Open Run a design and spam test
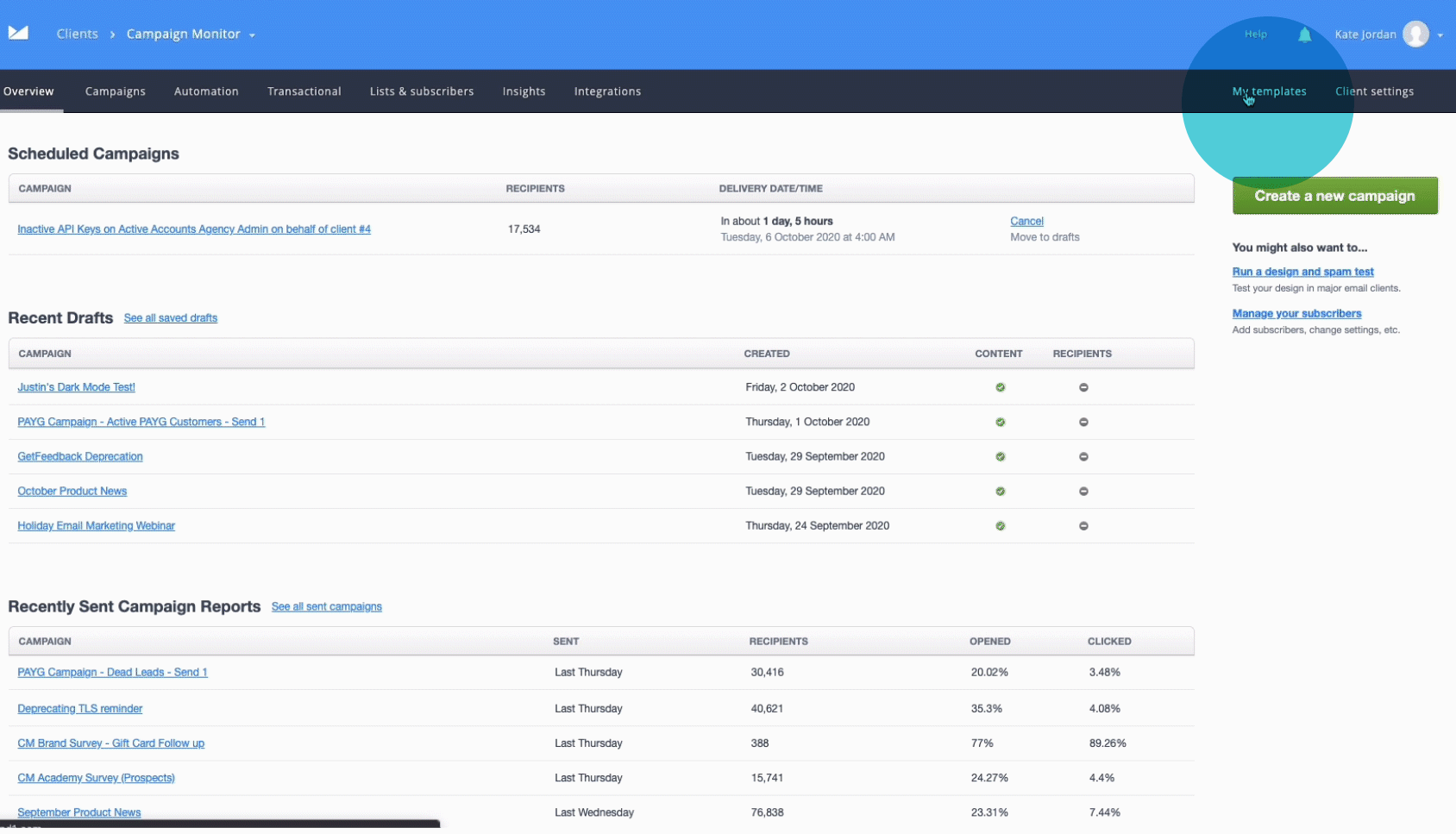The width and height of the screenshot is (1456, 834). pos(1302,272)
